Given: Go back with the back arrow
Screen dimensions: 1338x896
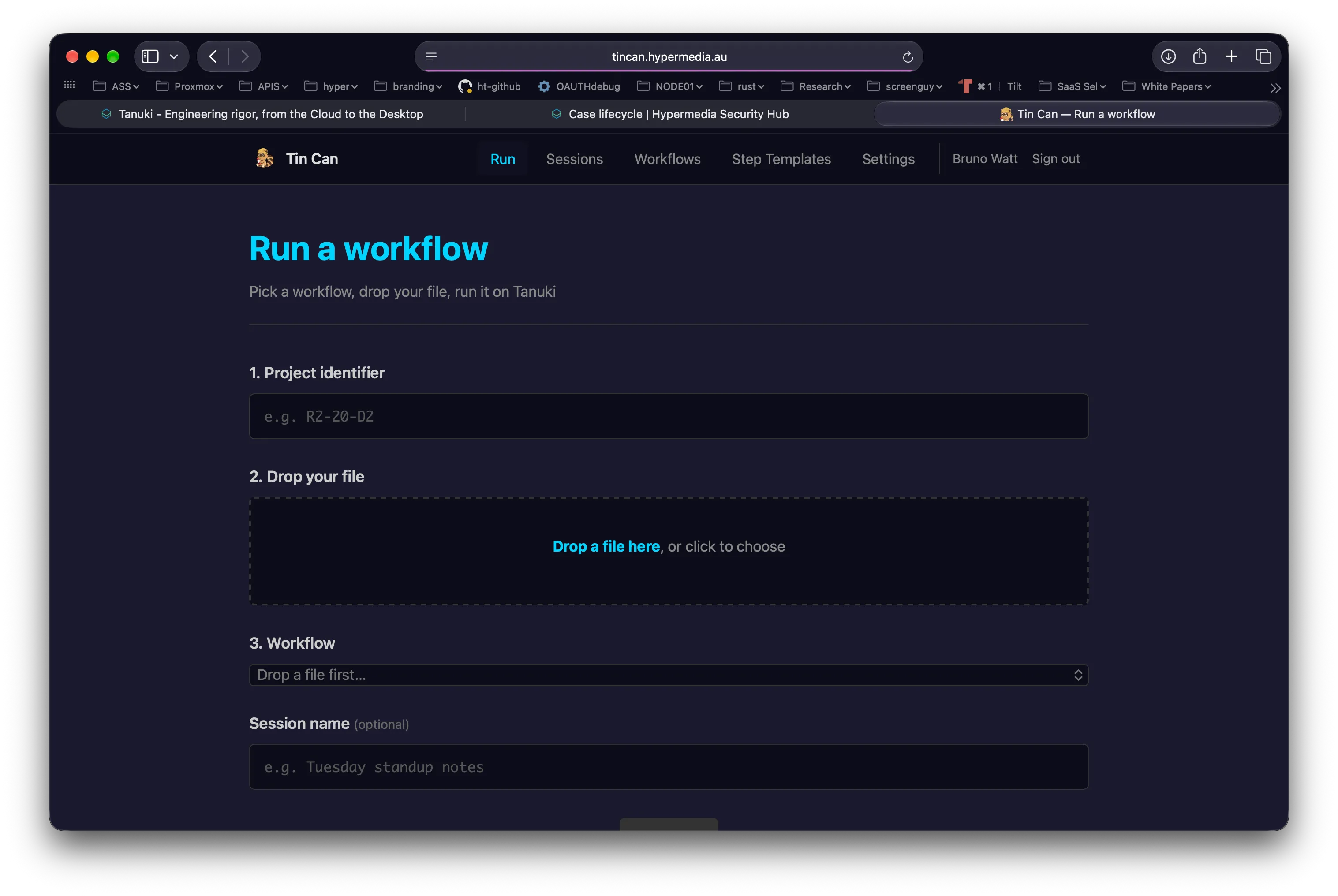Looking at the screenshot, I should pos(213,56).
